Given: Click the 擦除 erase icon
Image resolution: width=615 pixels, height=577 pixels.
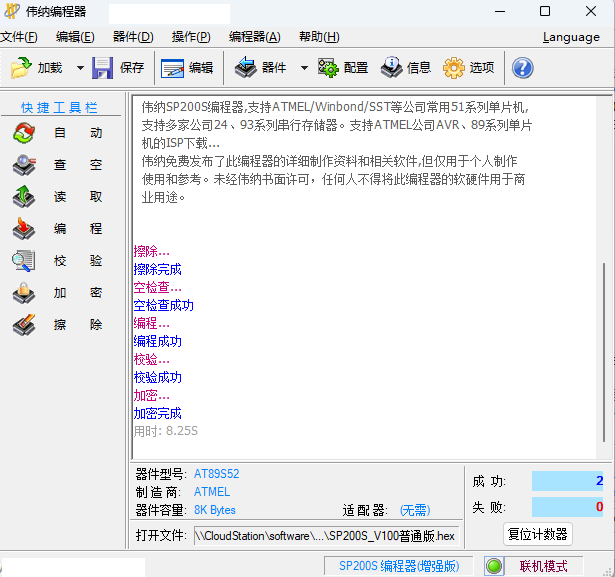Looking at the screenshot, I should point(24,325).
